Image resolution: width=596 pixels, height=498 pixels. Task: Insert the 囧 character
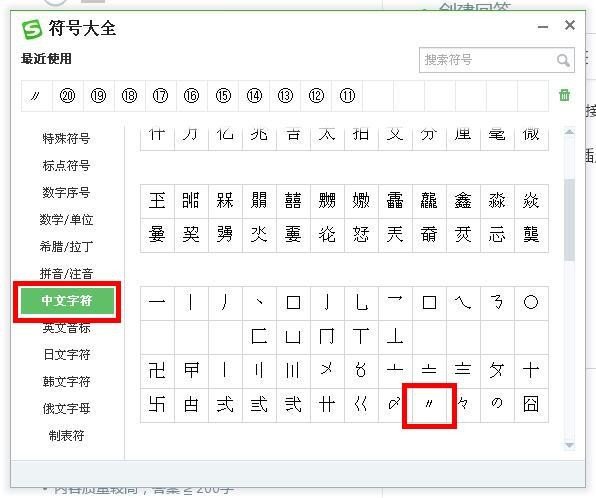[531, 405]
